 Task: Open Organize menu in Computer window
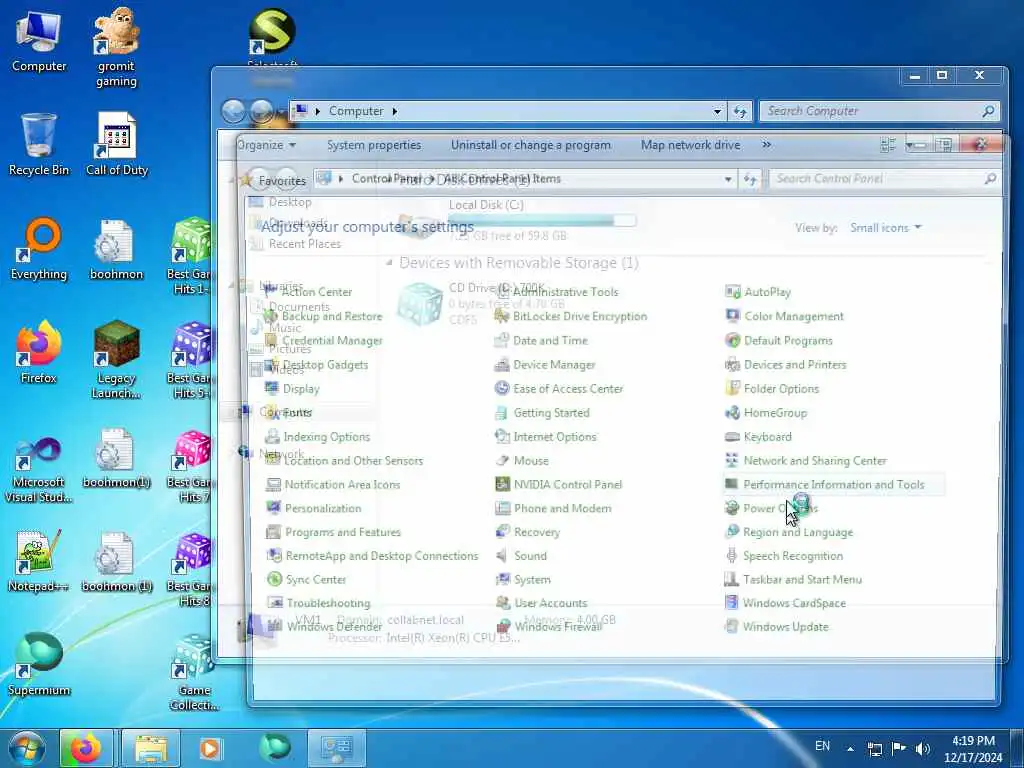tap(266, 145)
